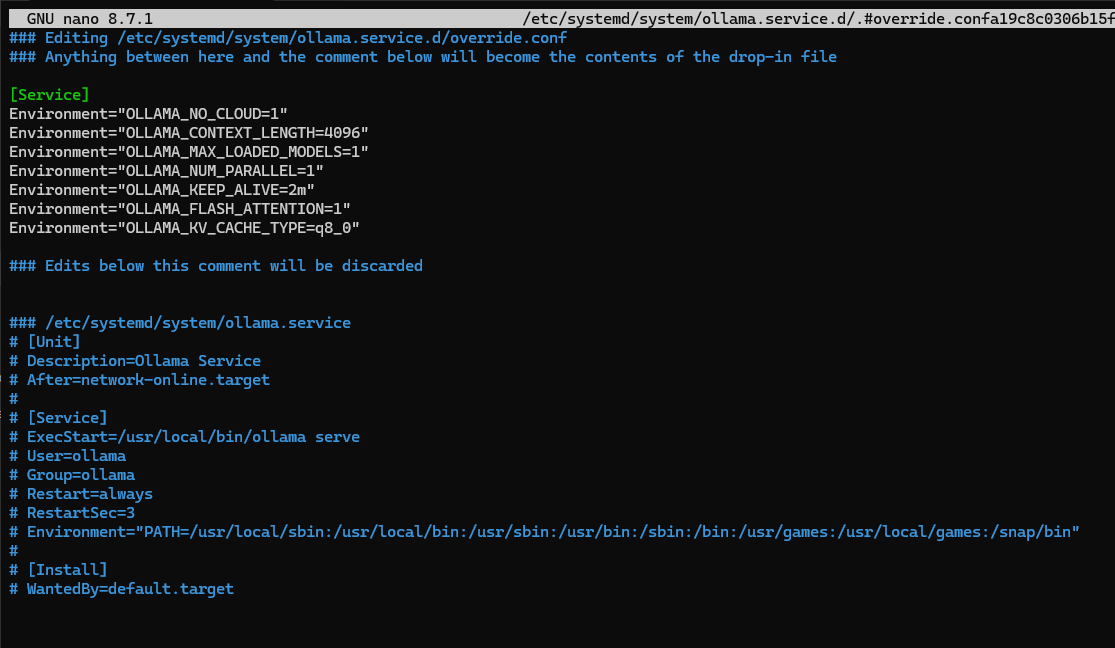Click the commented '# [Install]' line

pos(58,570)
